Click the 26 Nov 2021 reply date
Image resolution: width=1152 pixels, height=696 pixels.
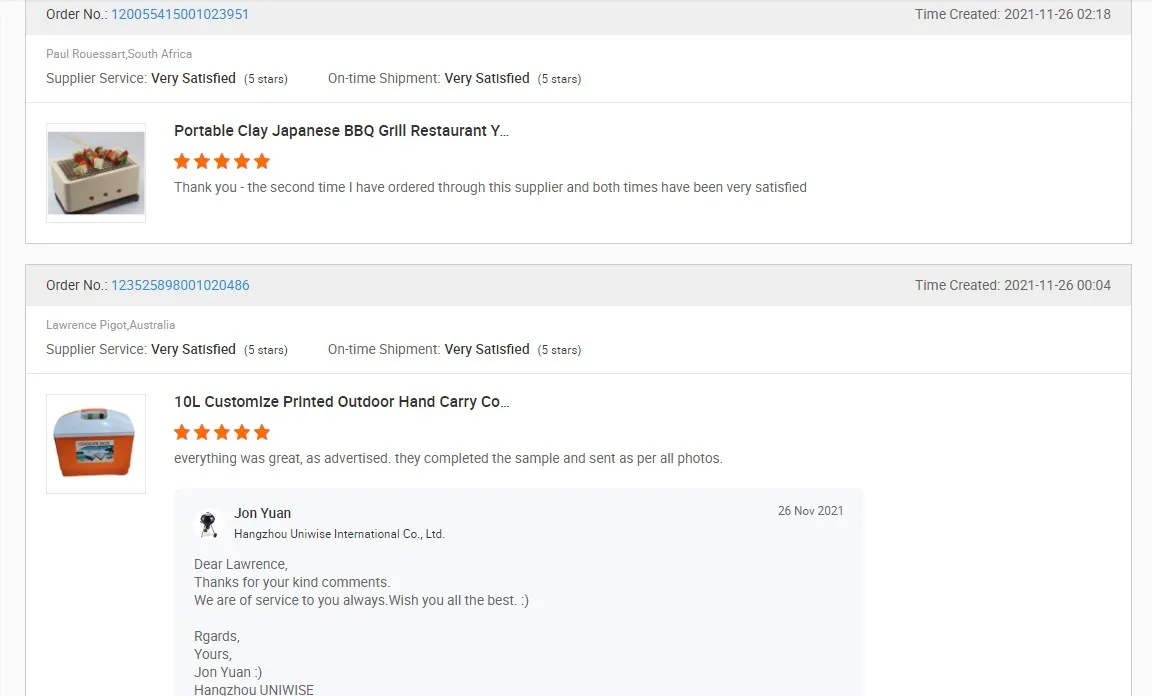[x=810, y=511]
